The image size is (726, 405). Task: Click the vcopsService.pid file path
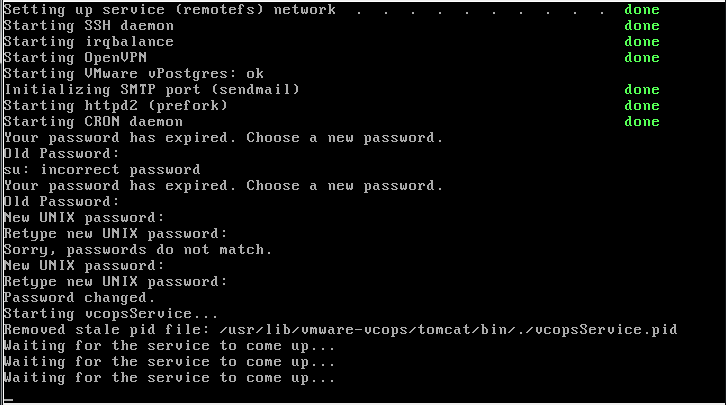coord(440,330)
